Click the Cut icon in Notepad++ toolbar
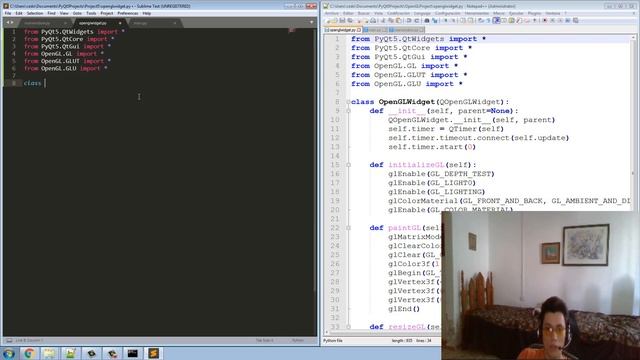This screenshot has height=360, width=640. point(383,20)
